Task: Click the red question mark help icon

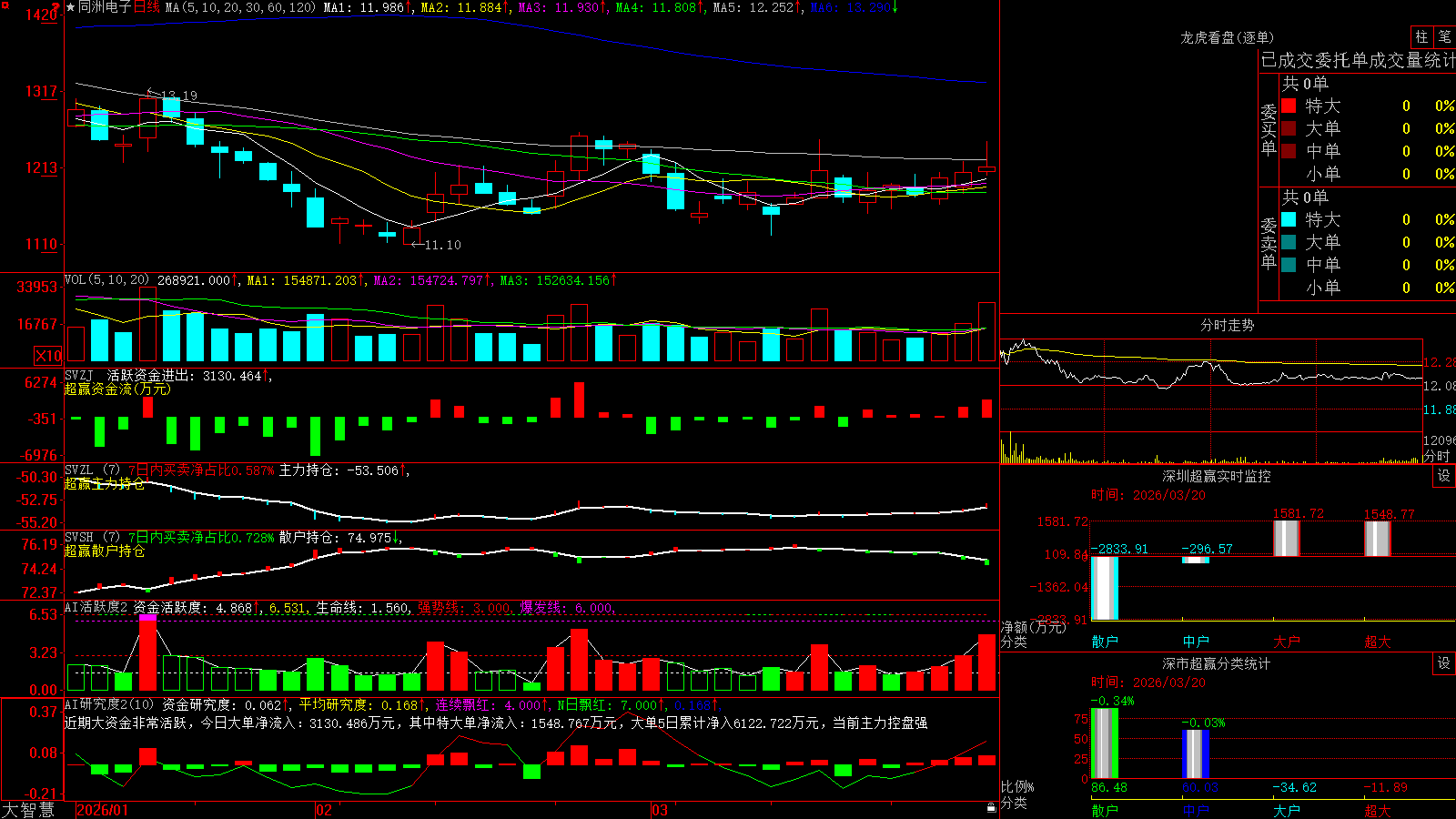Action: pyautogui.click(x=56, y=6)
